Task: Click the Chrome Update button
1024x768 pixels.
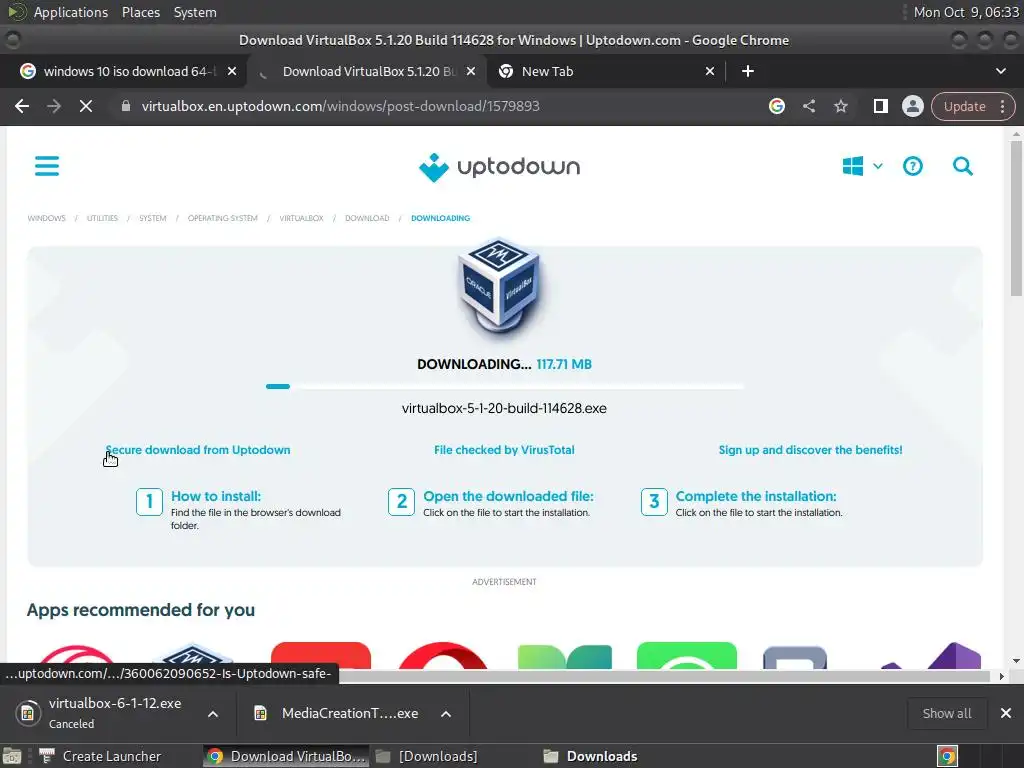Action: tap(964, 106)
